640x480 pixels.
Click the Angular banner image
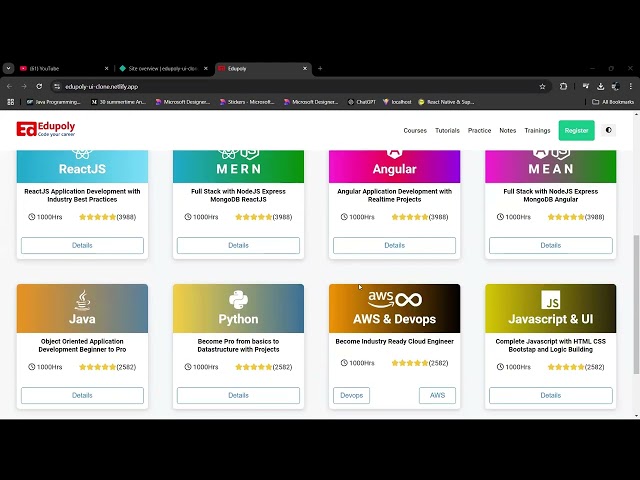click(394, 166)
